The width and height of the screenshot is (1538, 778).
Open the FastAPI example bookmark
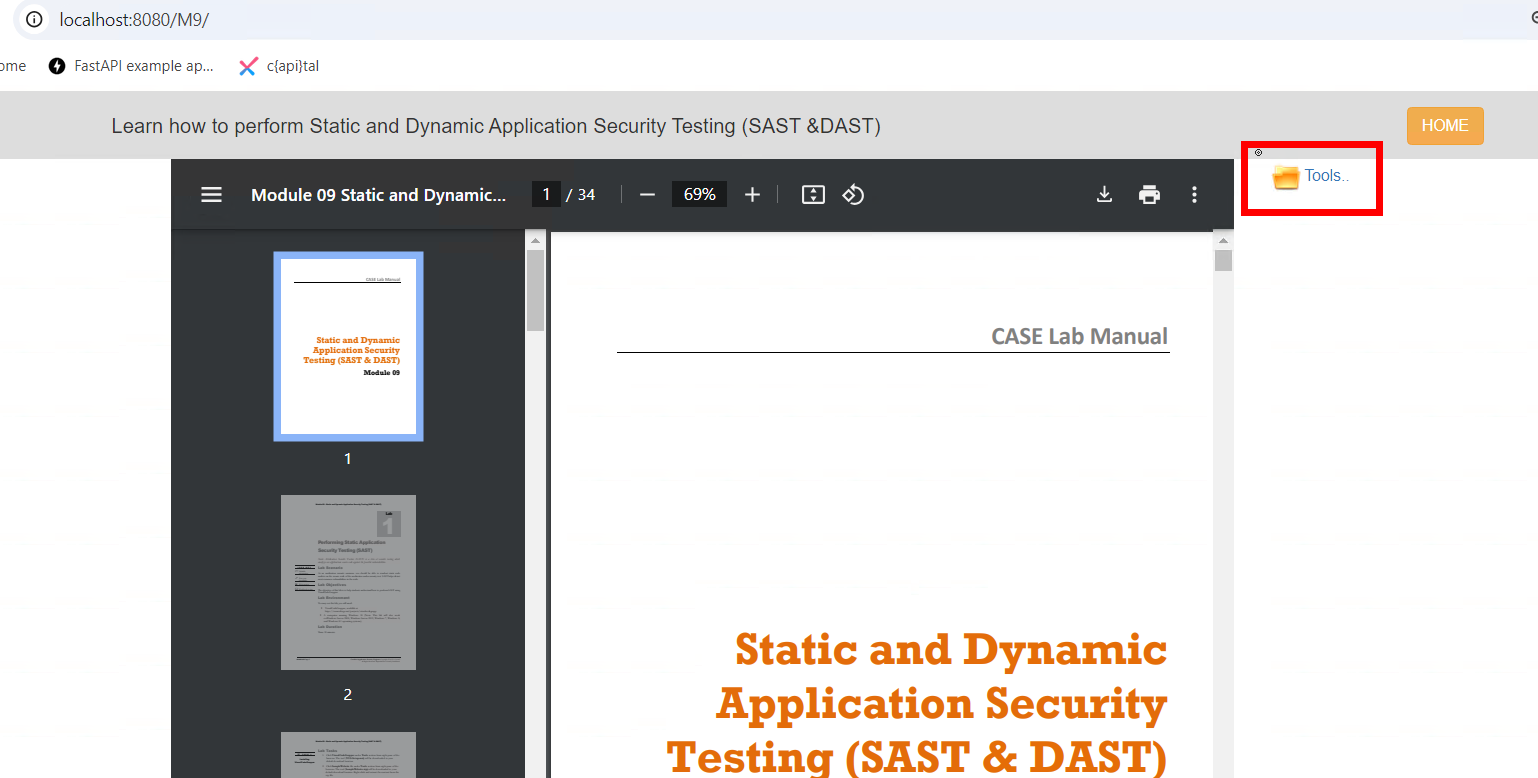[131, 66]
